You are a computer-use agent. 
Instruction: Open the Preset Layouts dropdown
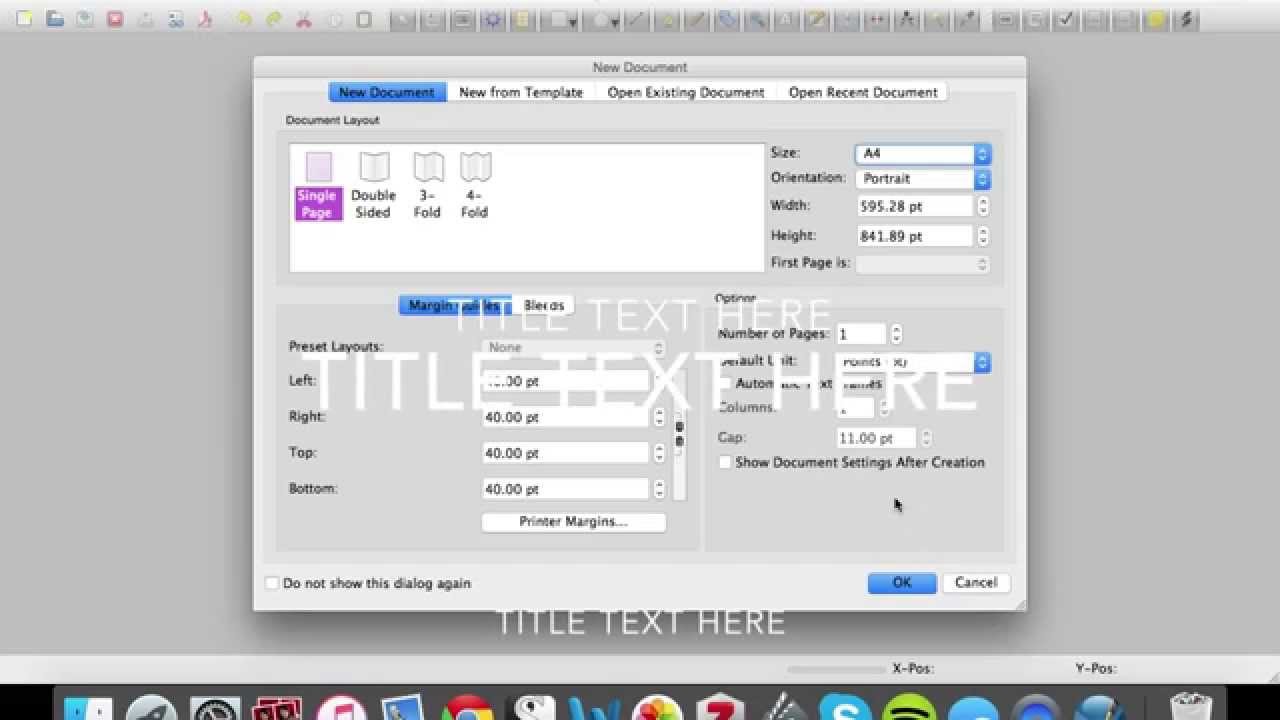[574, 348]
